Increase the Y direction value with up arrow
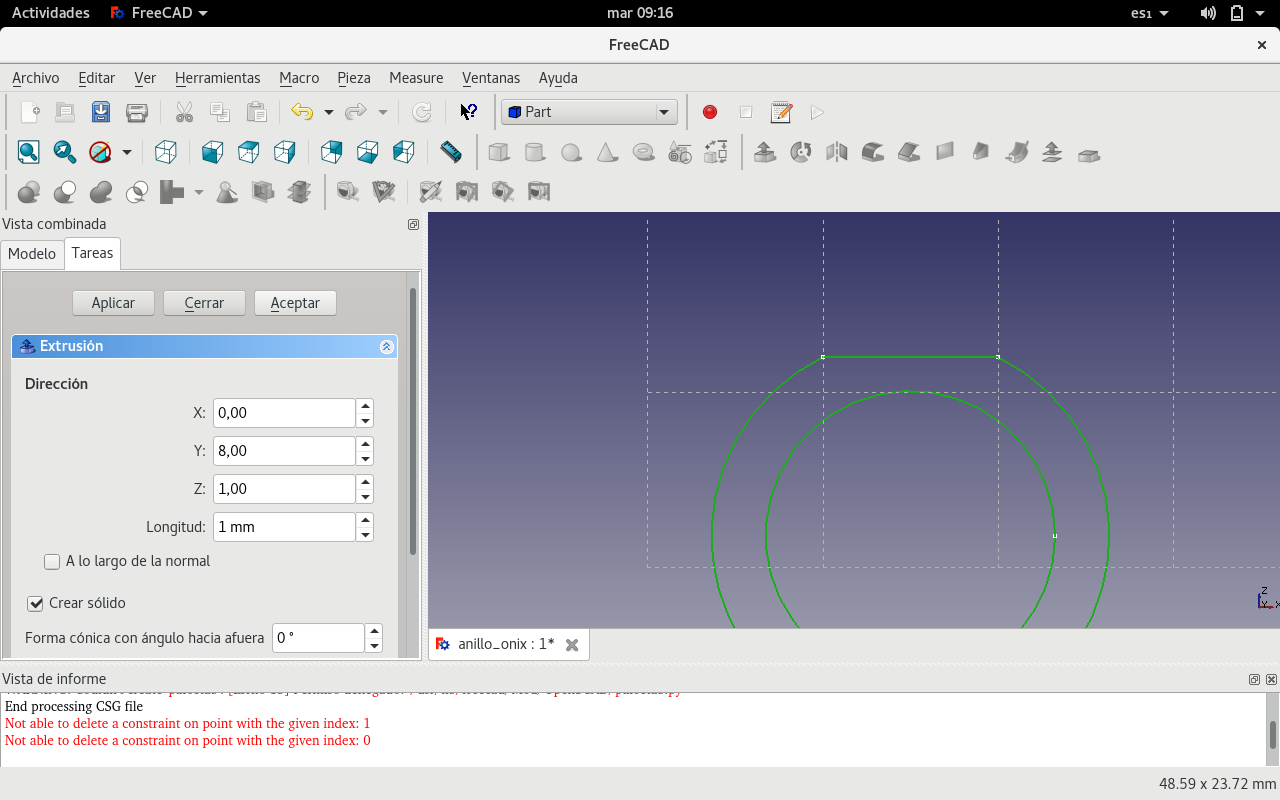 tap(365, 444)
